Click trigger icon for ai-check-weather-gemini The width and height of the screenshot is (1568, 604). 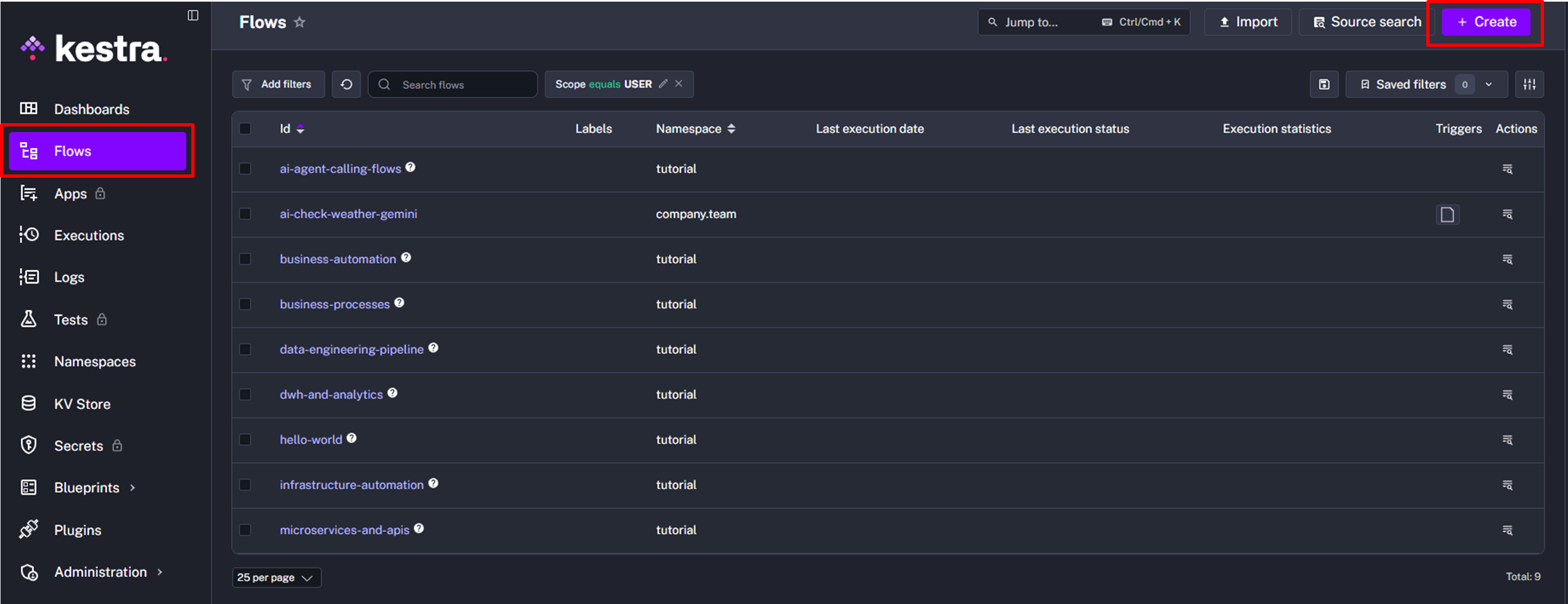1448,214
